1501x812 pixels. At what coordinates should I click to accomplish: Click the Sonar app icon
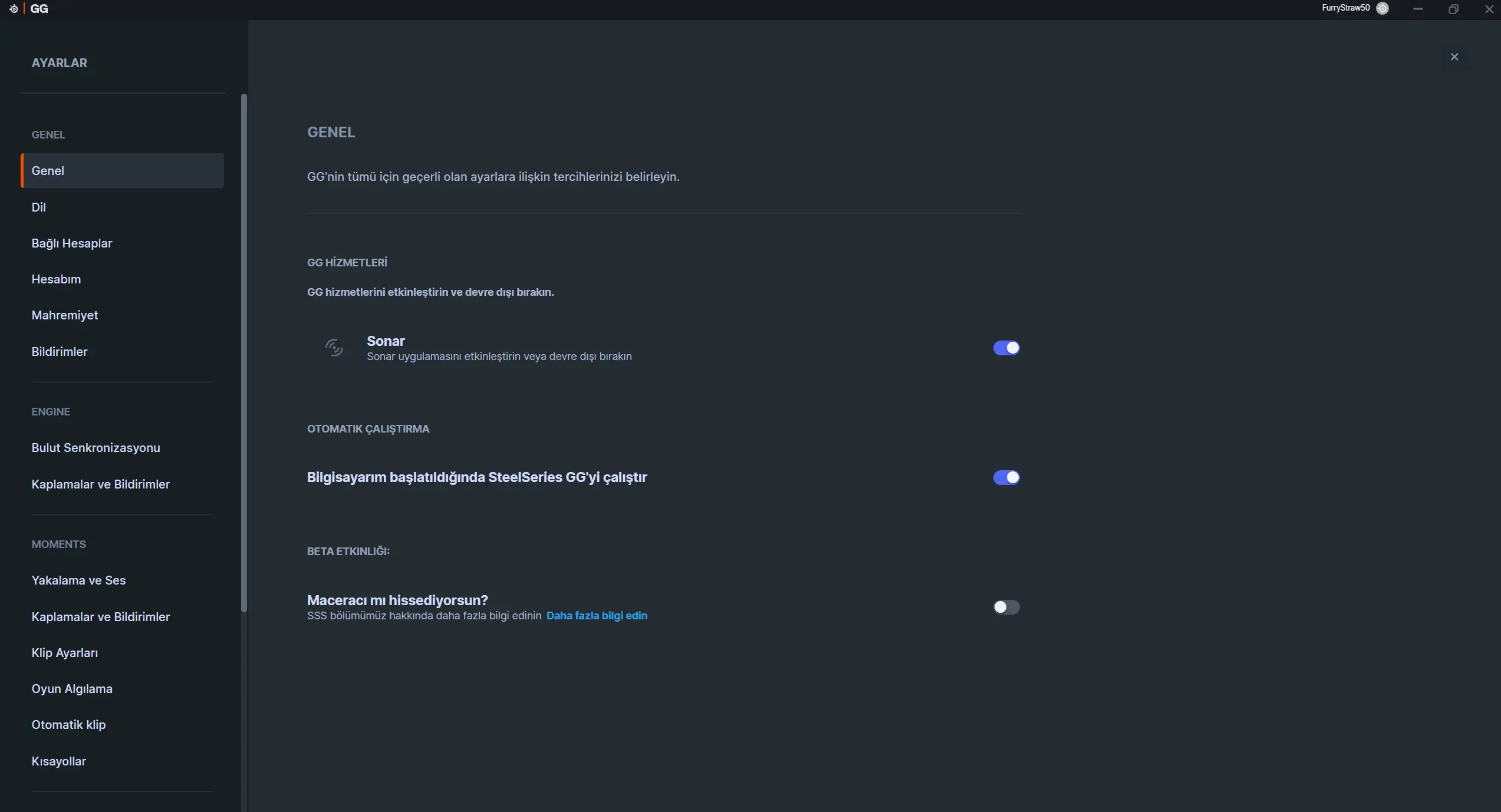pos(334,348)
